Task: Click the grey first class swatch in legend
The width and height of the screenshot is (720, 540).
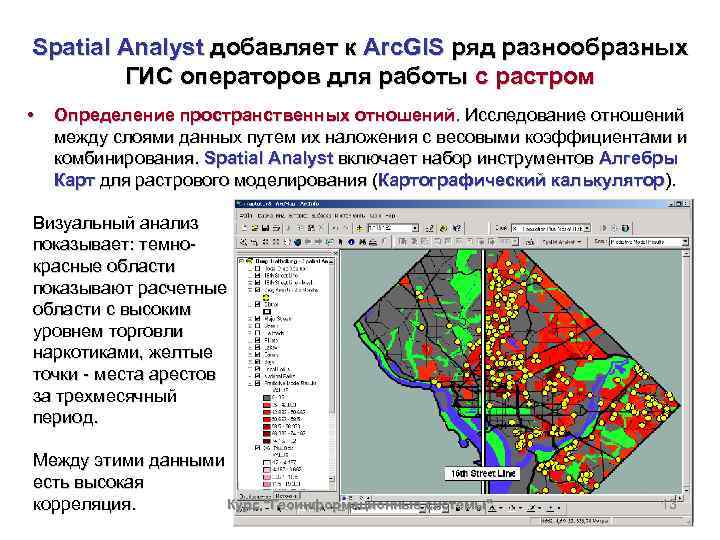Action: click(267, 398)
